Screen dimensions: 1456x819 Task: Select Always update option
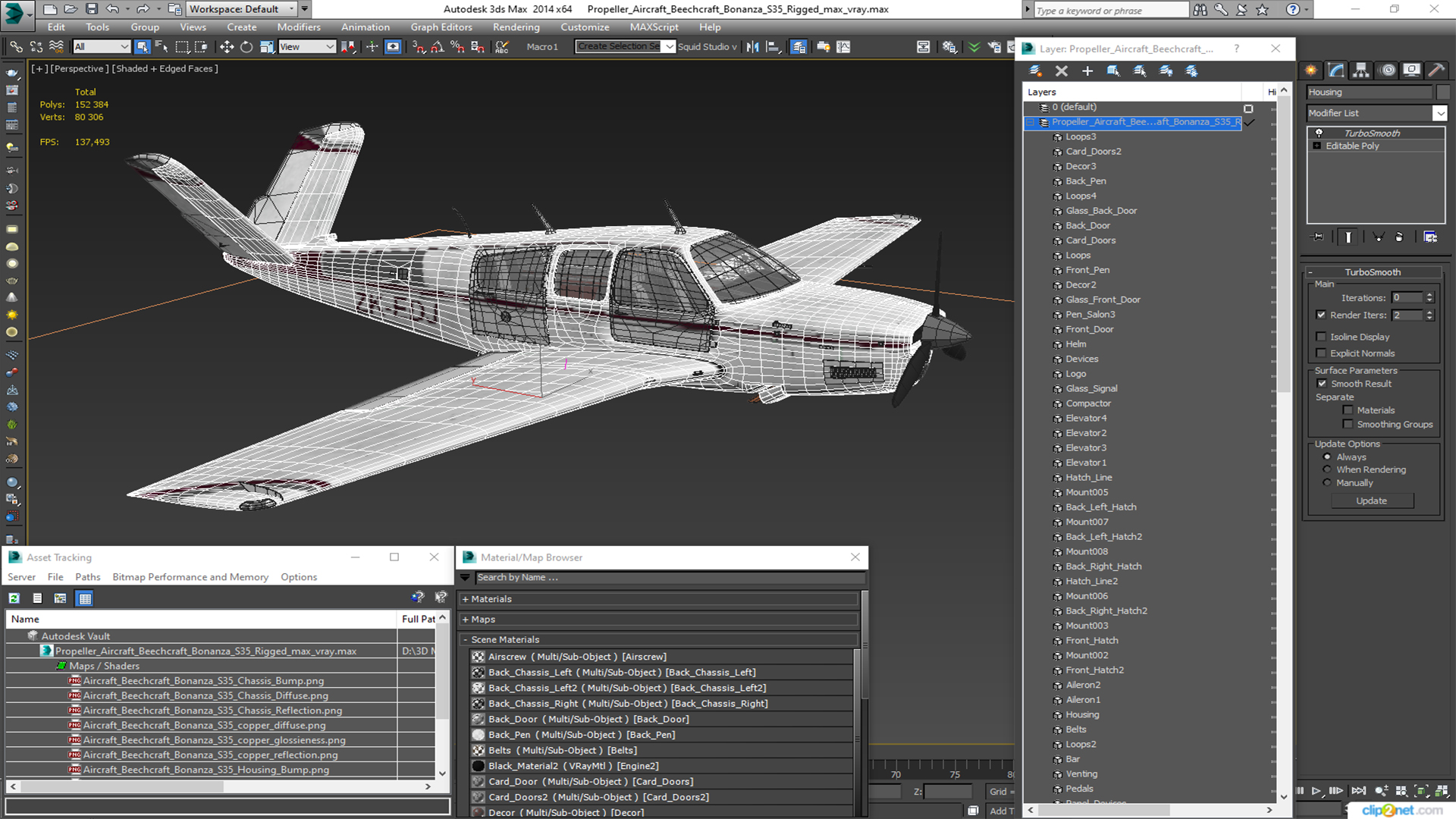pyautogui.click(x=1327, y=457)
